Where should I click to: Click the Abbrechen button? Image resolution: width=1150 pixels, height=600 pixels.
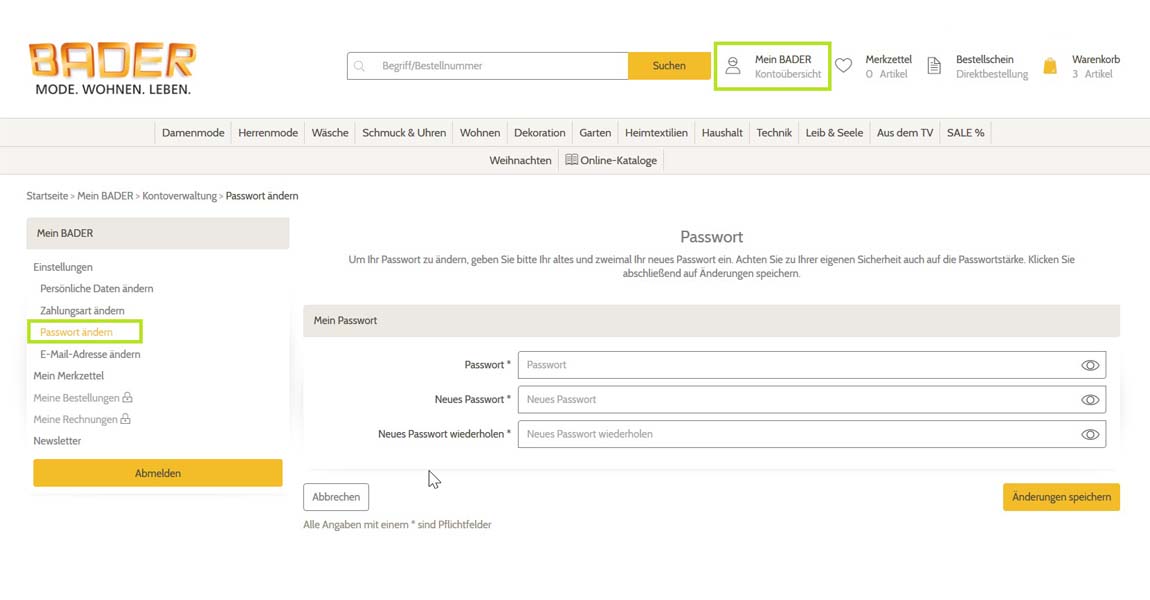click(336, 497)
